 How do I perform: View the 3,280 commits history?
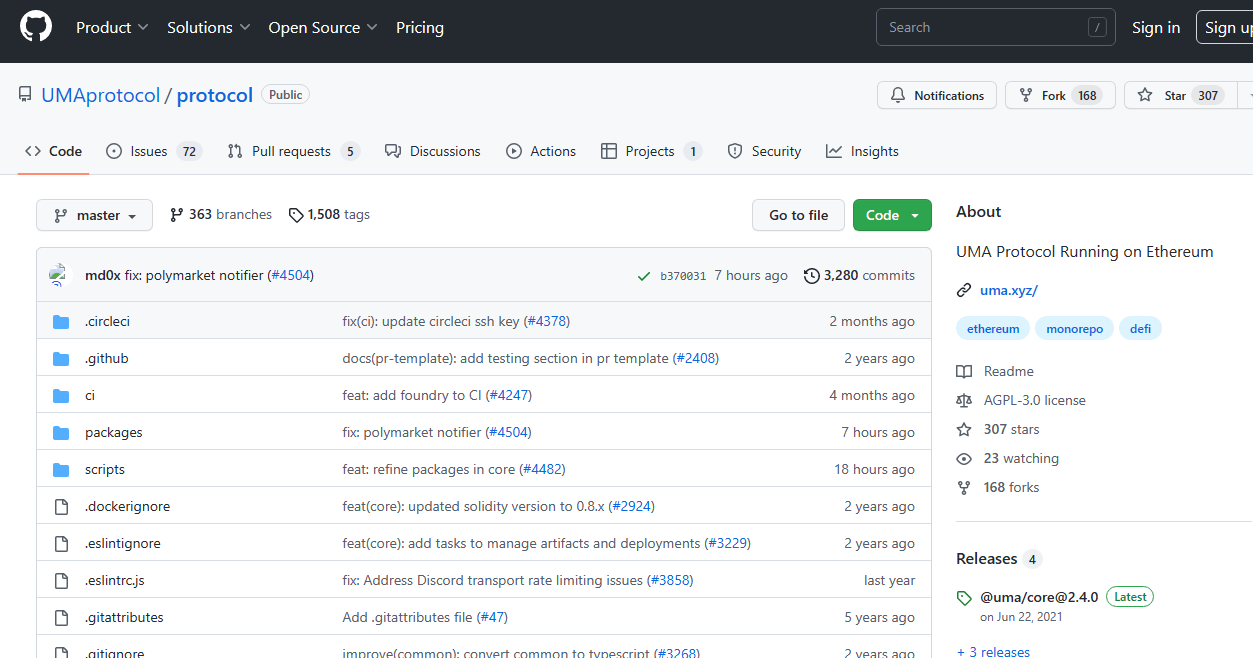(859, 276)
